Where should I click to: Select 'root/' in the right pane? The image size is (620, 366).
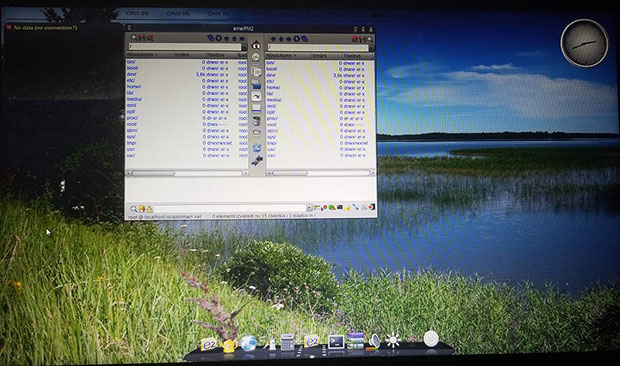tap(272, 125)
